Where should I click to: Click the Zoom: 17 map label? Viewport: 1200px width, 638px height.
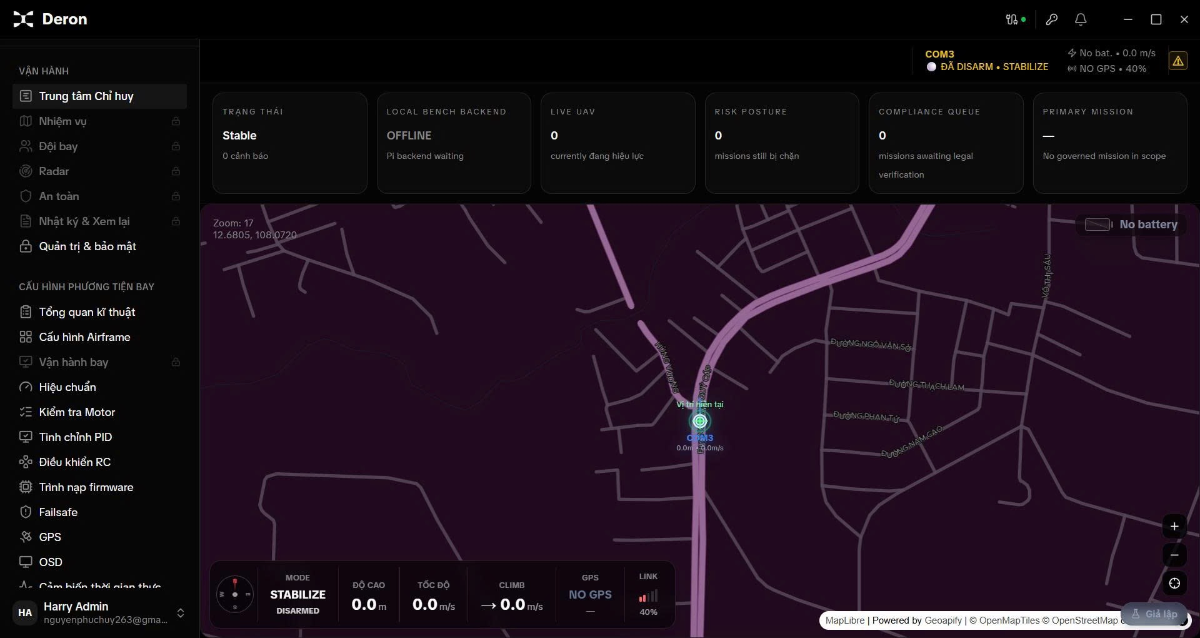tap(233, 223)
